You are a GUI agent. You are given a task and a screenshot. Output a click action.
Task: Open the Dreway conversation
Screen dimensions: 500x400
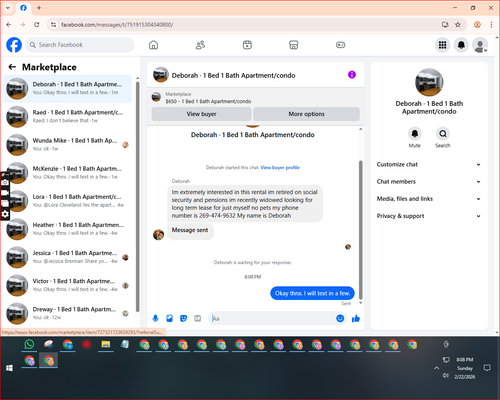[67, 313]
